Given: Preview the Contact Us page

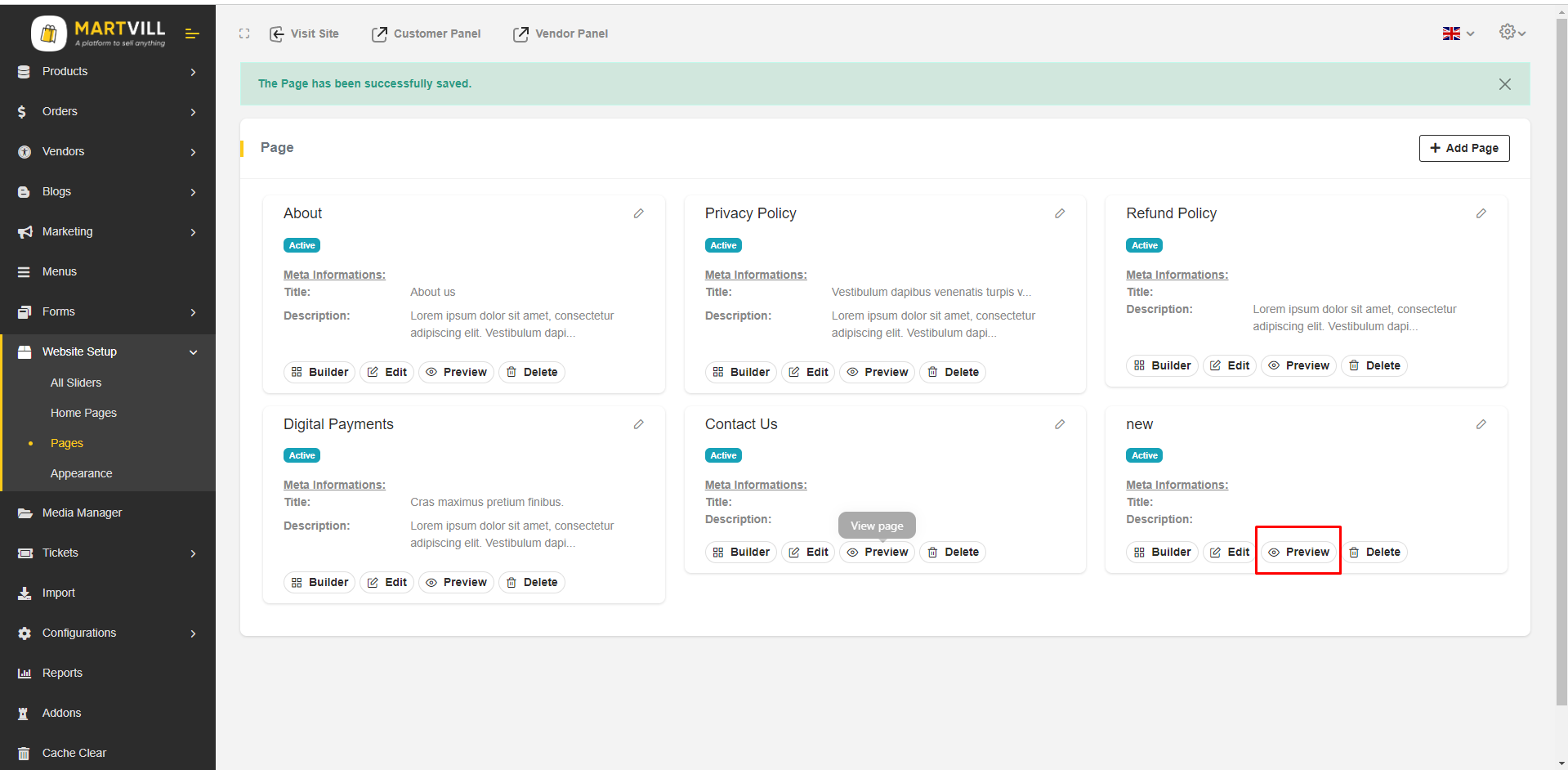Looking at the screenshot, I should (877, 553).
